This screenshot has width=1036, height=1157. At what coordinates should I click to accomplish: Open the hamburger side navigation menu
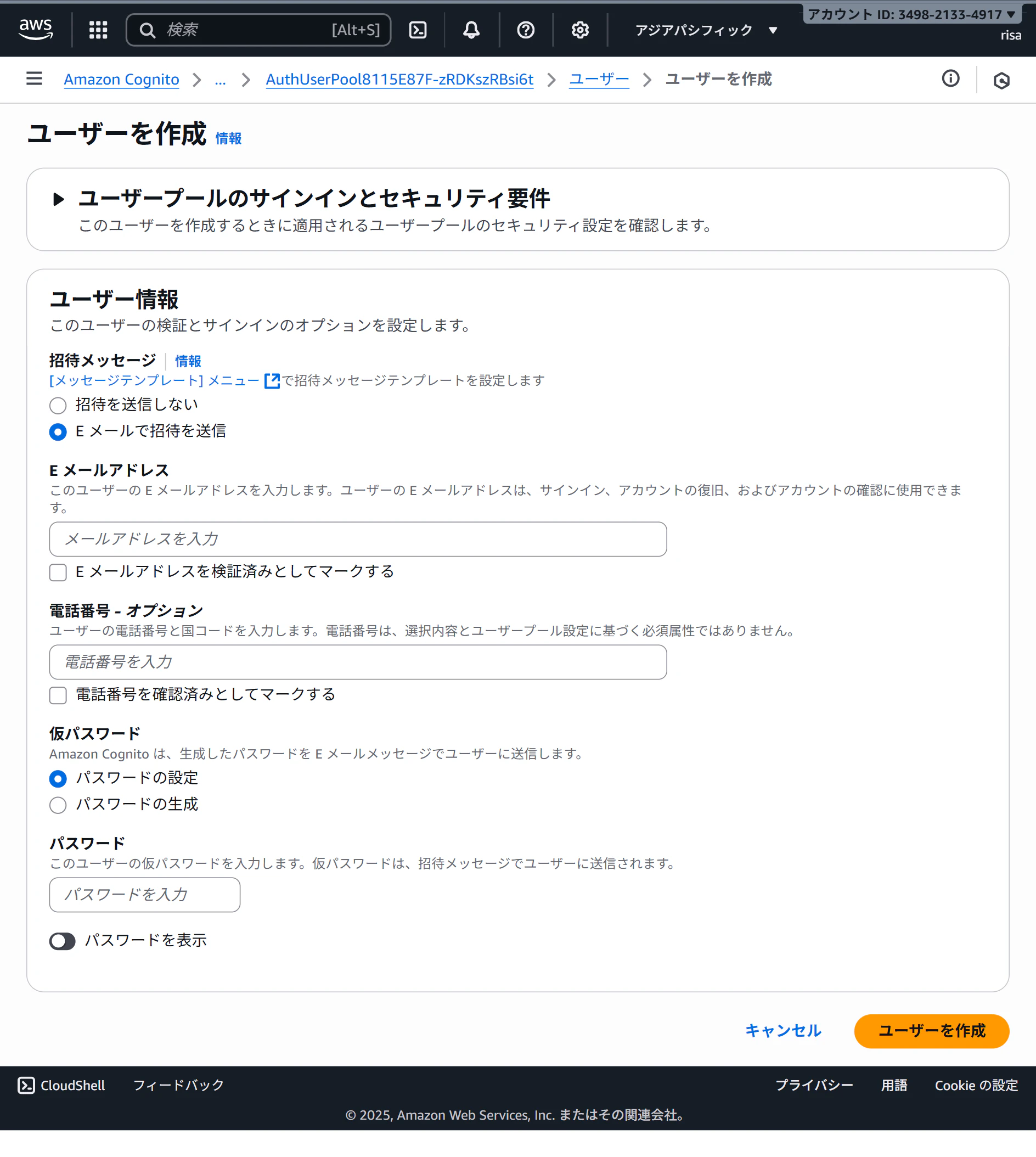(34, 78)
